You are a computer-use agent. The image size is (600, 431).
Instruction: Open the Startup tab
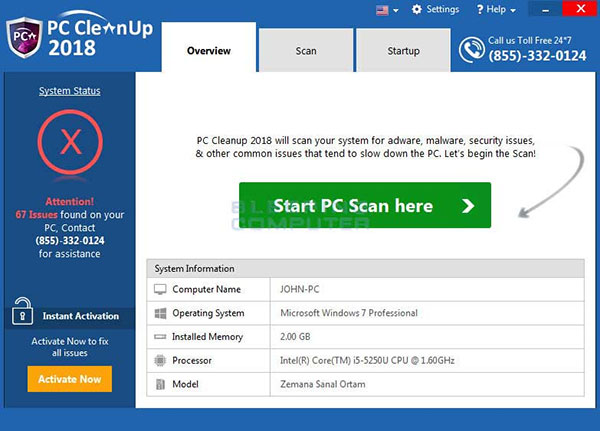point(404,51)
